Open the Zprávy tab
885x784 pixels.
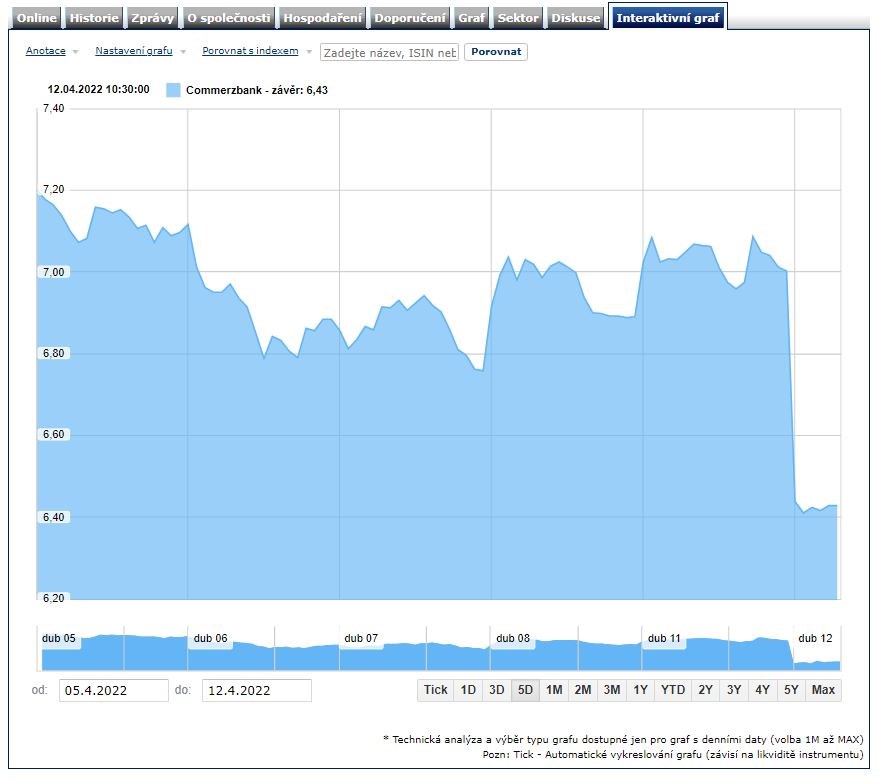click(x=153, y=18)
